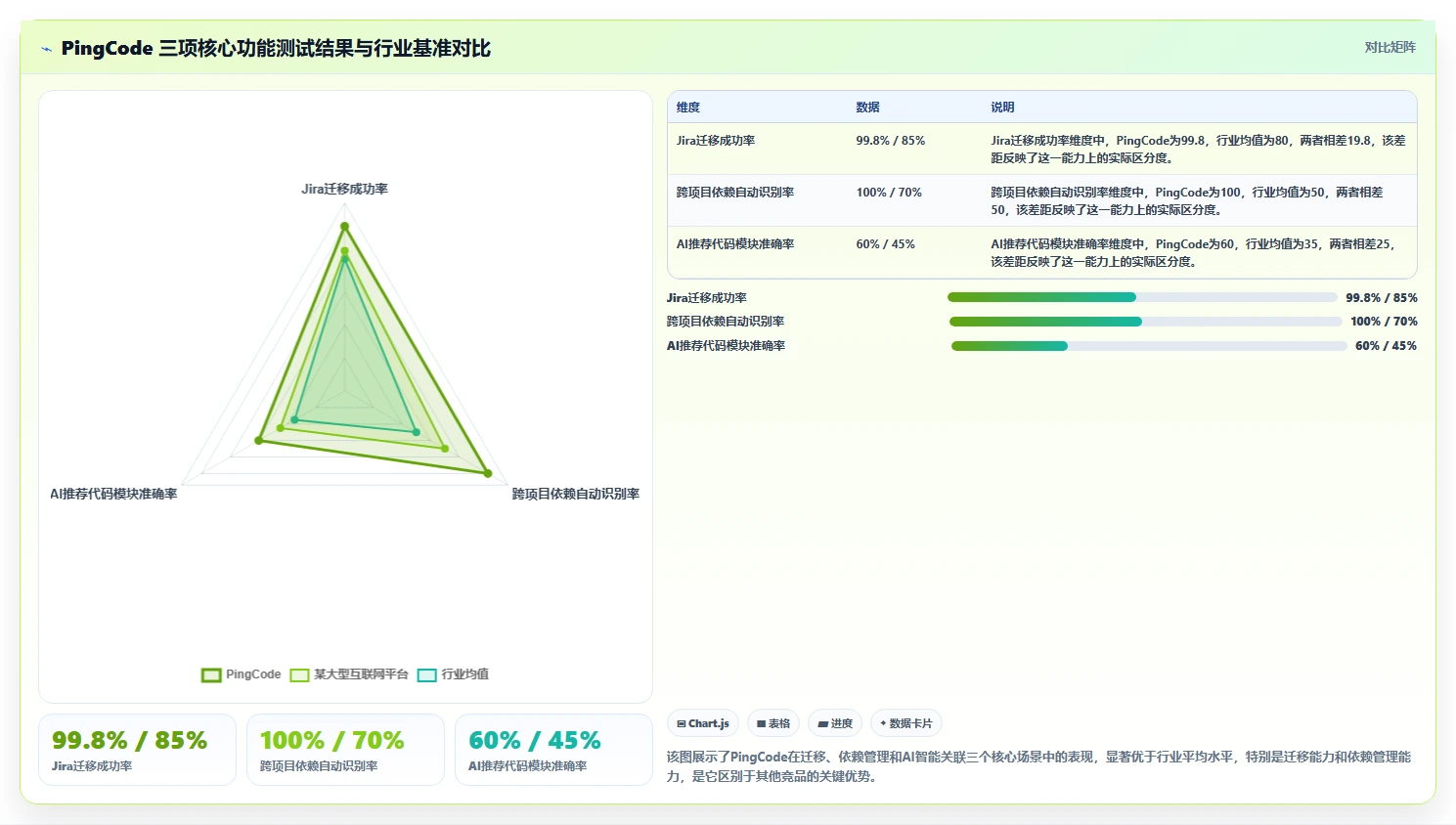The width and height of the screenshot is (1456, 825).
Task: Click the 表格 tag
Action: tap(773, 723)
